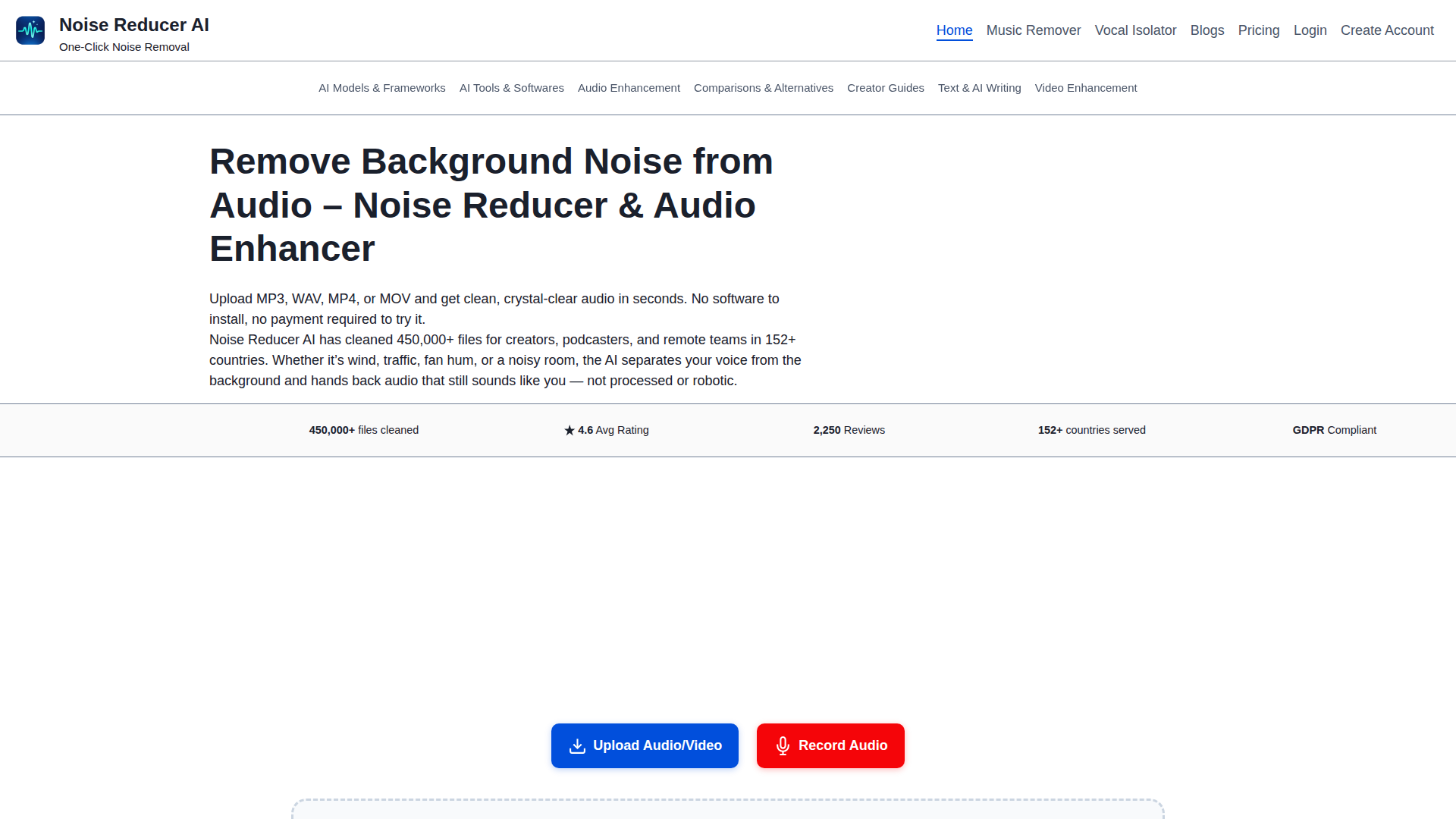This screenshot has width=1456, height=819.
Task: Click the upload arrow icon on the blue button
Action: point(577,745)
